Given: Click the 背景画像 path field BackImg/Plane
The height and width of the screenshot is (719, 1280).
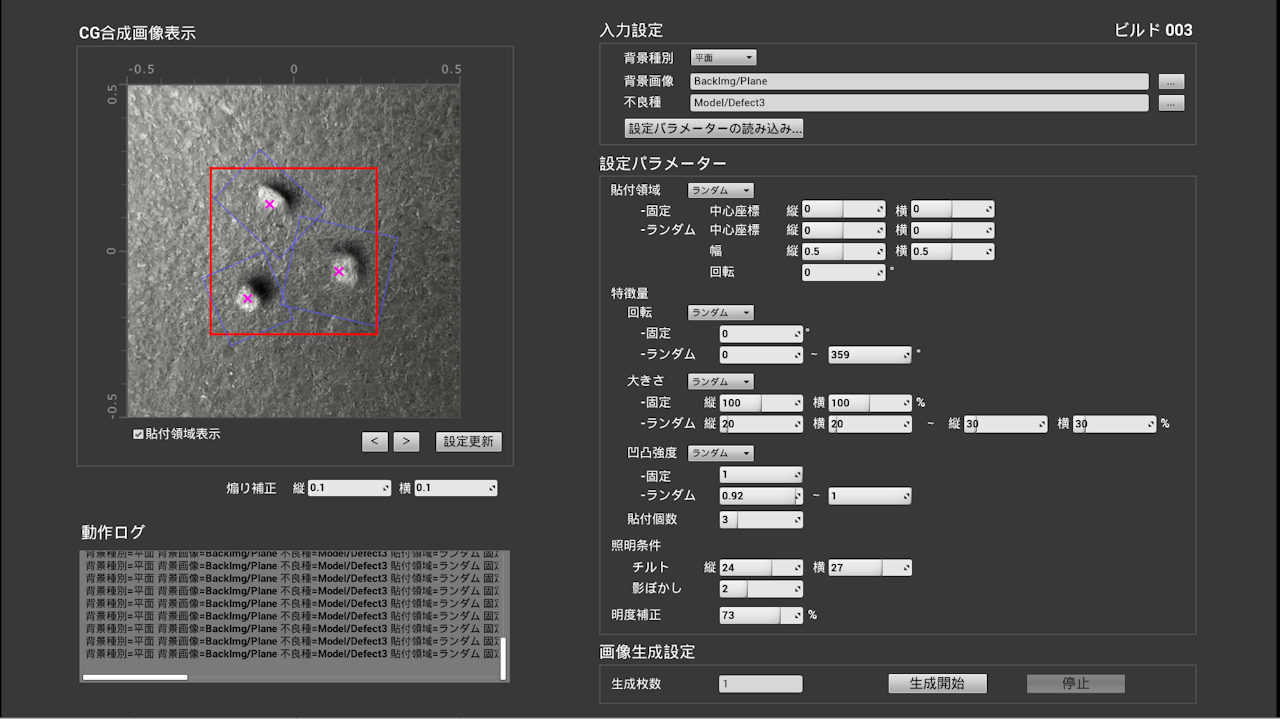Looking at the screenshot, I should click(919, 81).
